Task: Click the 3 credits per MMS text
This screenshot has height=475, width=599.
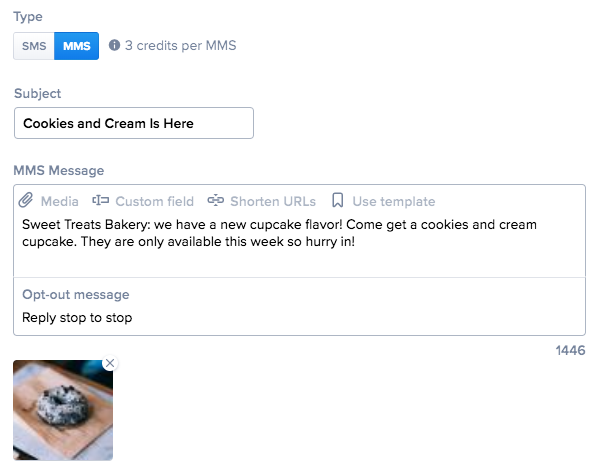Action: click(180, 45)
